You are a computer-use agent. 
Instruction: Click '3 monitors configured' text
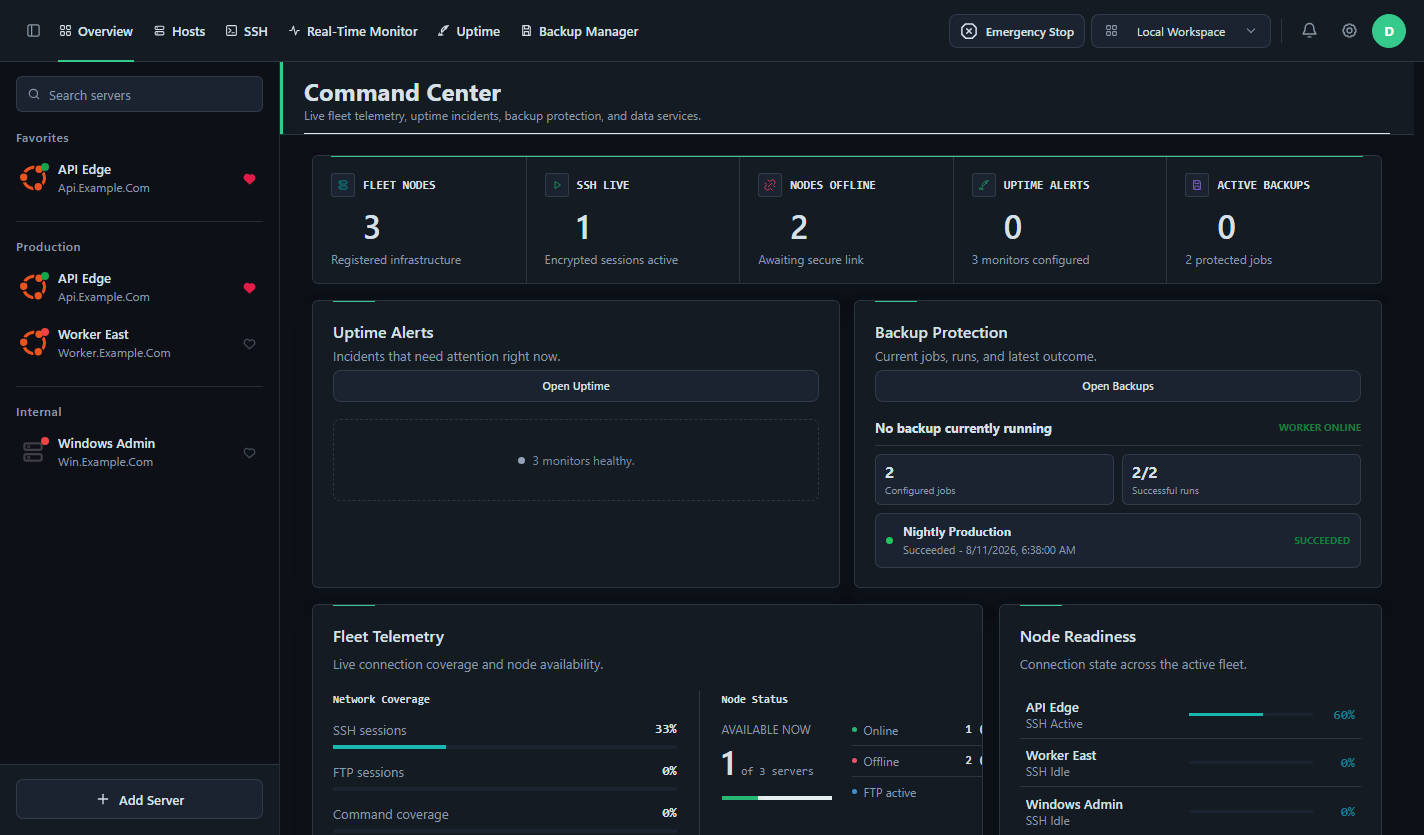pyautogui.click(x=1030, y=260)
